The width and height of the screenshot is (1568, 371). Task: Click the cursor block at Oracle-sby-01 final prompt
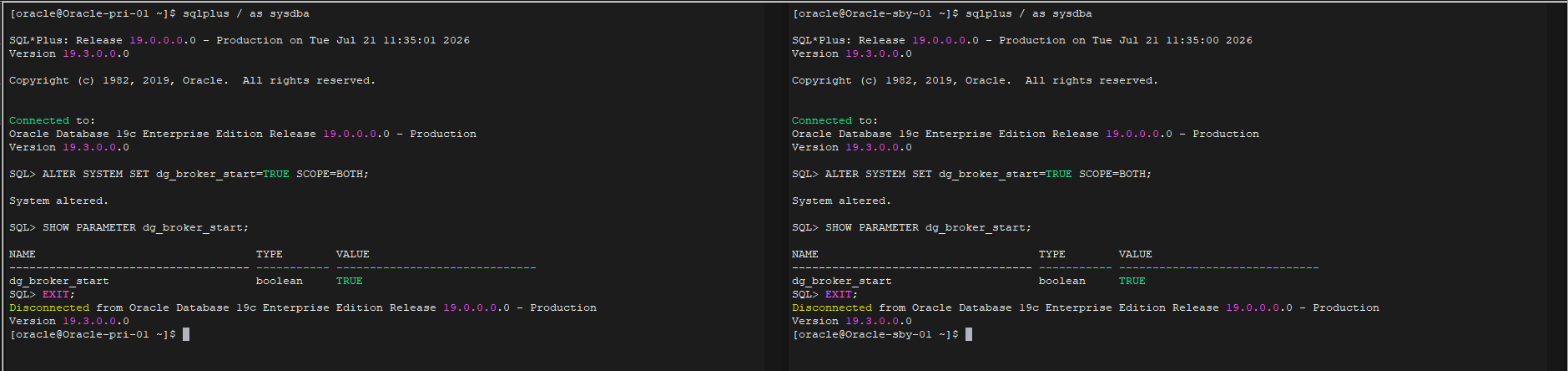click(x=969, y=334)
